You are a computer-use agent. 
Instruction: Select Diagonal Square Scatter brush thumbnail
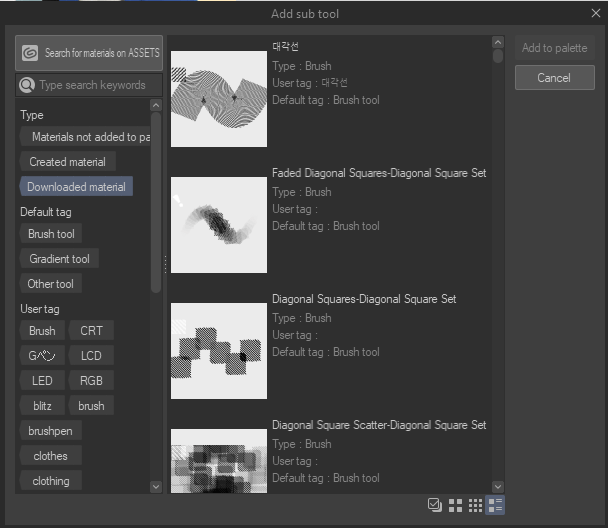pos(219,461)
